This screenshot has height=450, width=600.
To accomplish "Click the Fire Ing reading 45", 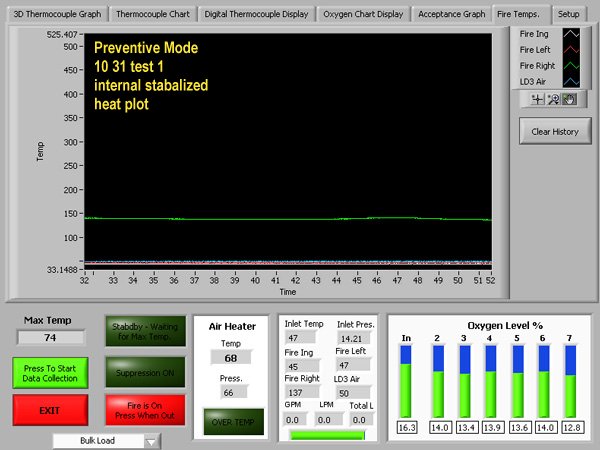I will click(x=302, y=366).
